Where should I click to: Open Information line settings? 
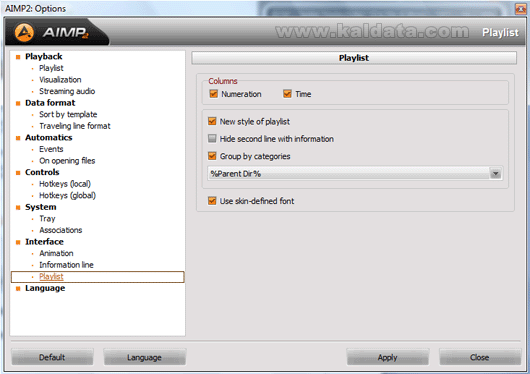(x=66, y=265)
